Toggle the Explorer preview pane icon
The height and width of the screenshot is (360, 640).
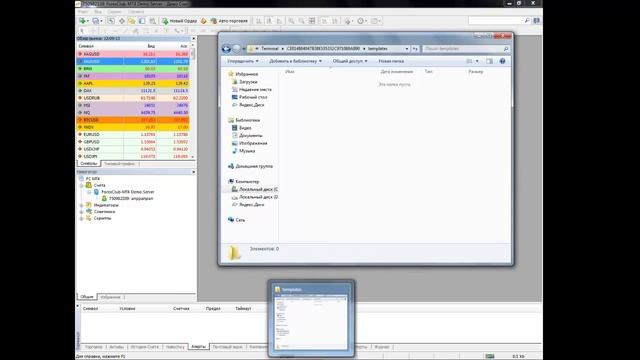489,61
